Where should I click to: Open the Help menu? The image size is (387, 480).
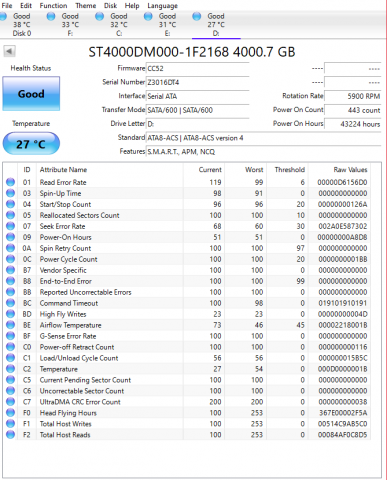click(x=132, y=6)
